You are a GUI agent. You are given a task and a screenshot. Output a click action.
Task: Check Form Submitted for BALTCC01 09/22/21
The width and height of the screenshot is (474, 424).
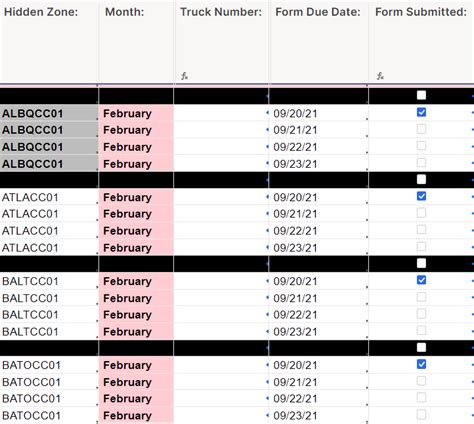421,314
